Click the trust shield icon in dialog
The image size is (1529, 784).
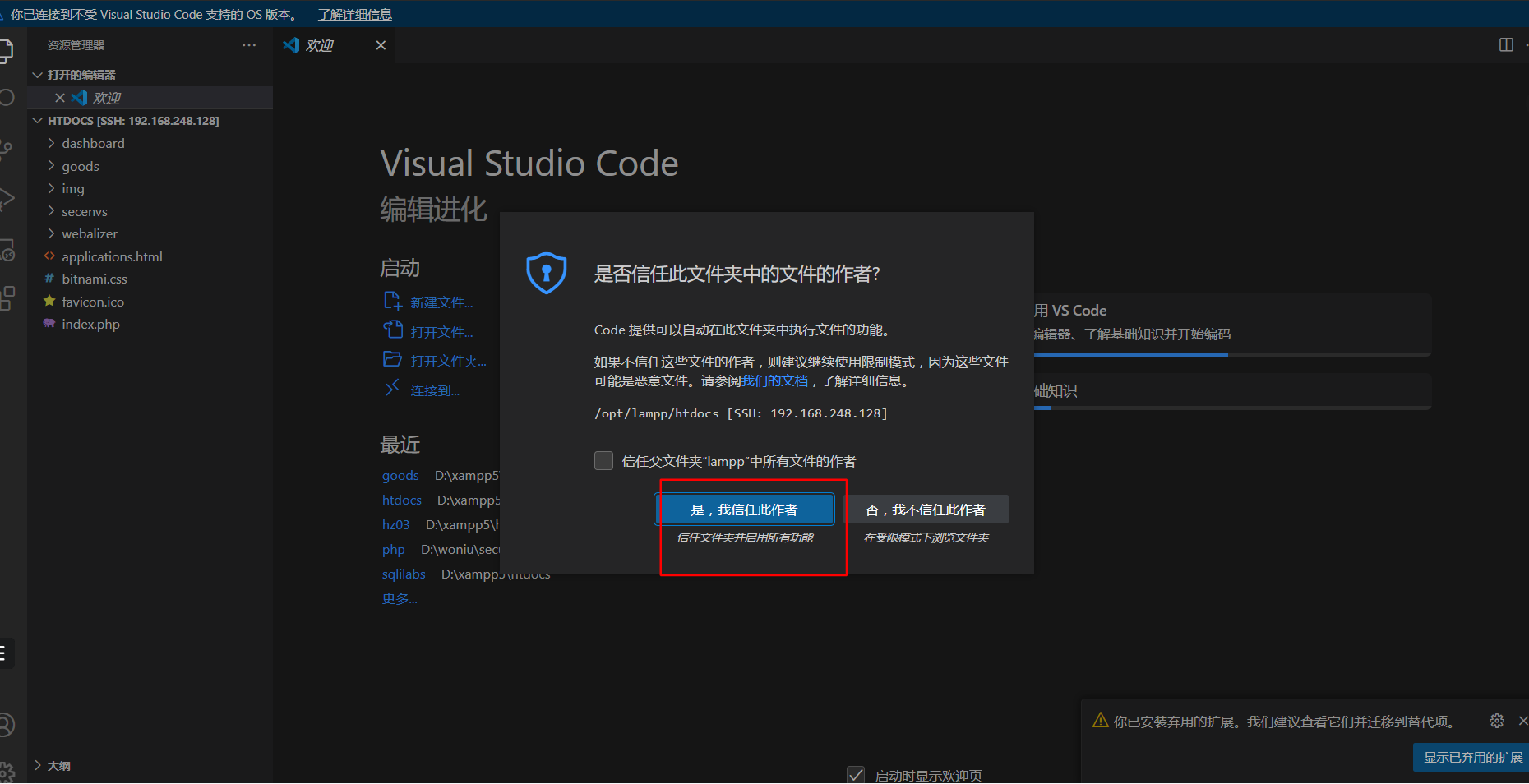tap(547, 273)
